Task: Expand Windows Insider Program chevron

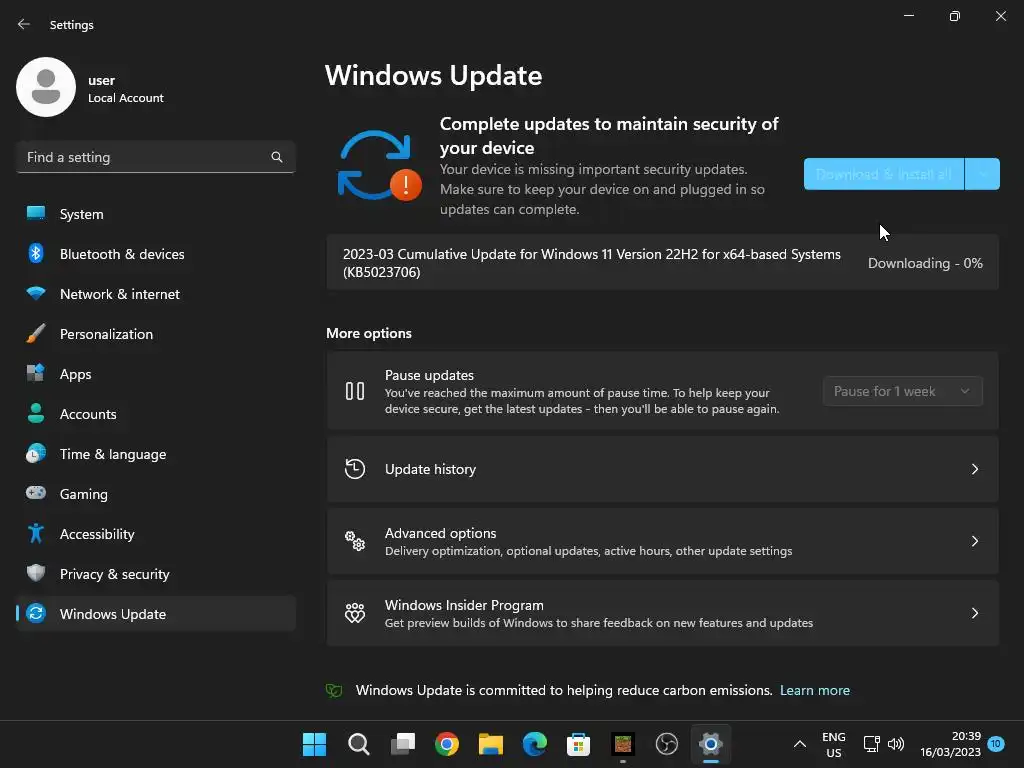Action: coord(974,613)
